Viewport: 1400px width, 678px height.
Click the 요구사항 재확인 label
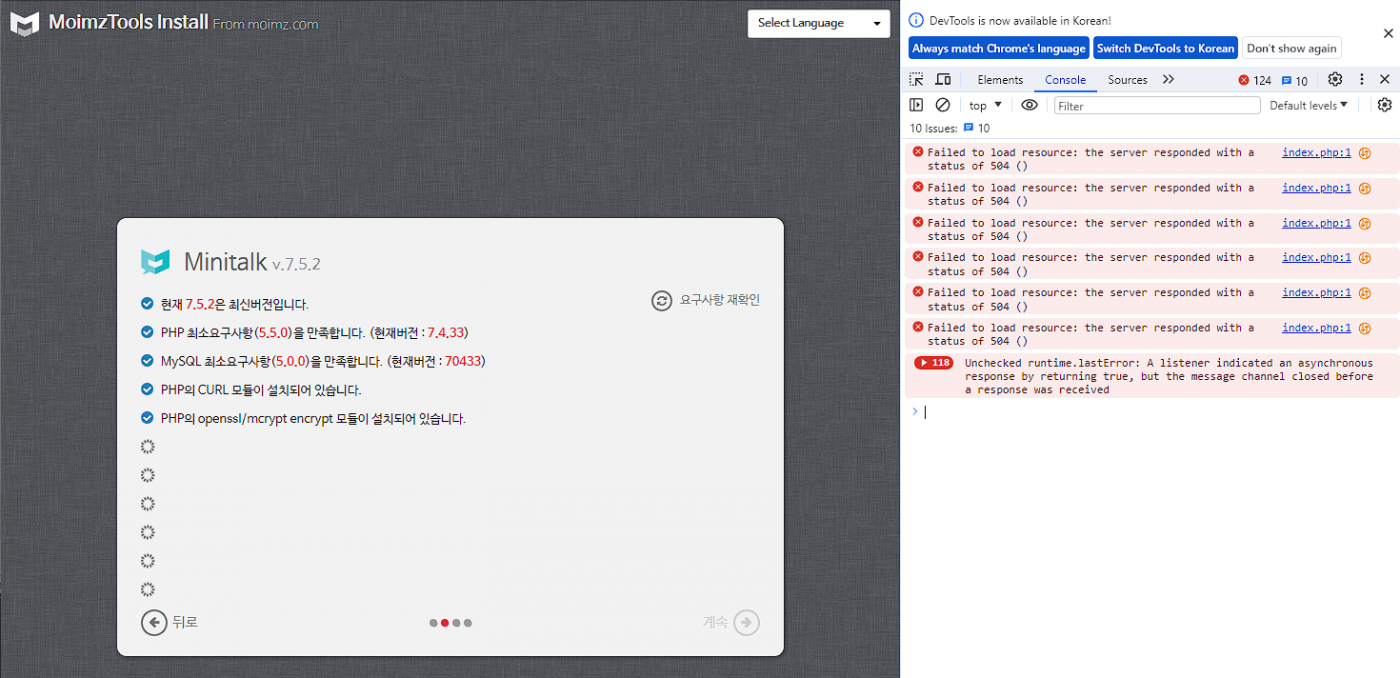click(720, 300)
